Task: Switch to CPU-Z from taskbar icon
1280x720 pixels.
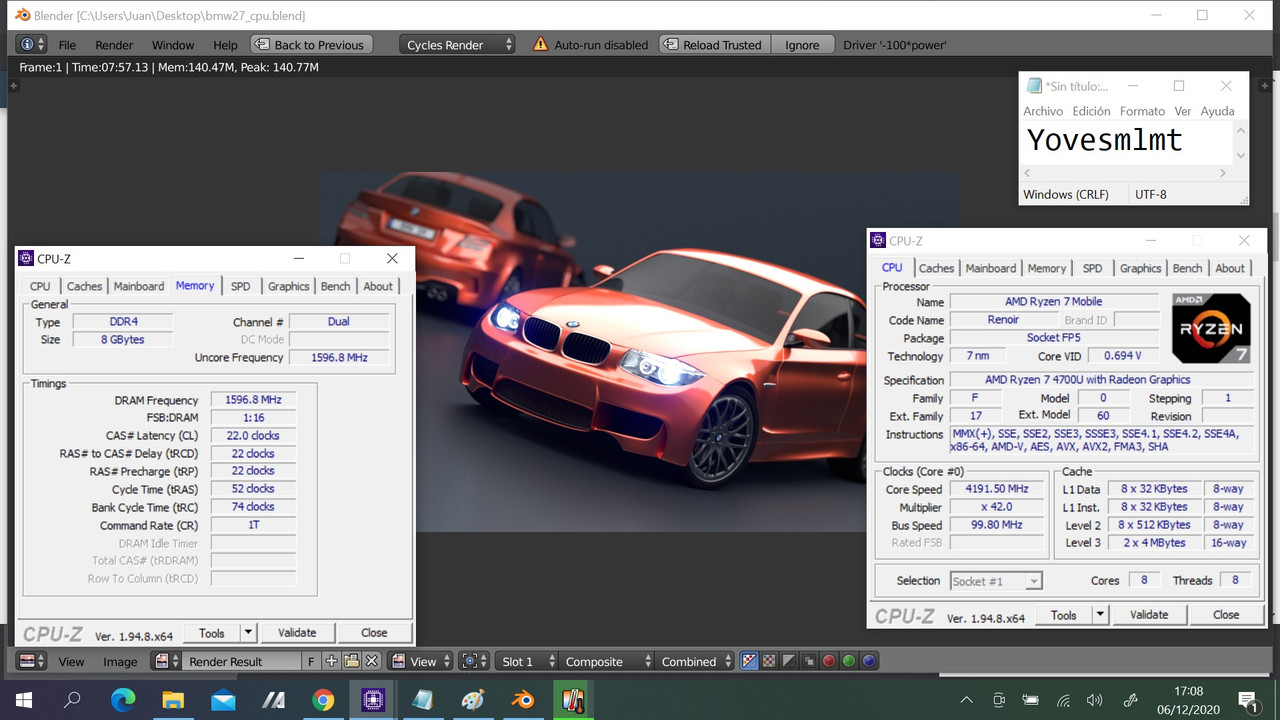Action: [x=372, y=700]
